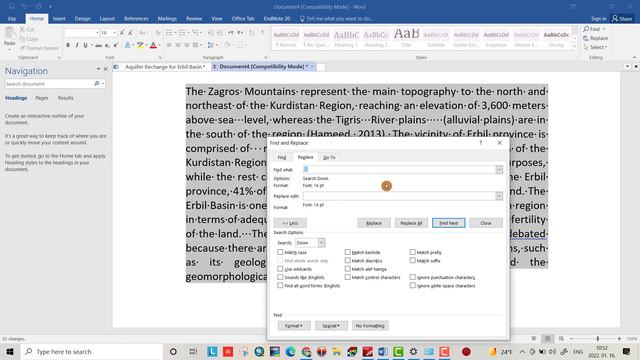640x360 pixels.
Task: Enable Find all word forms checkbox
Action: (280, 286)
